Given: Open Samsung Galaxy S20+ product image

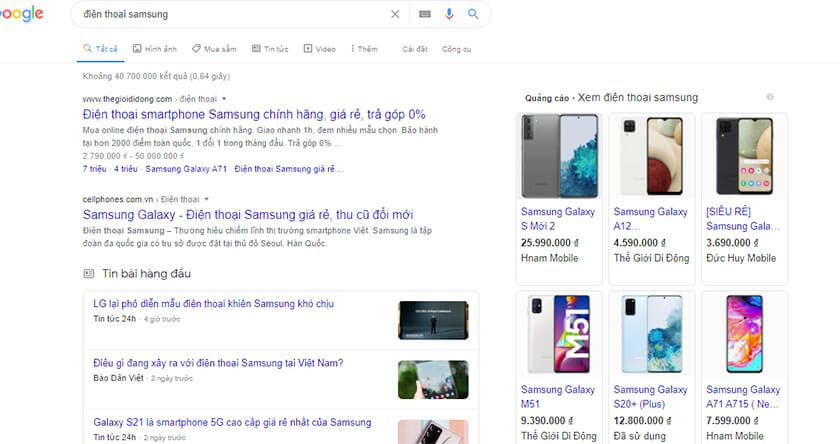Looking at the screenshot, I should click(652, 334).
